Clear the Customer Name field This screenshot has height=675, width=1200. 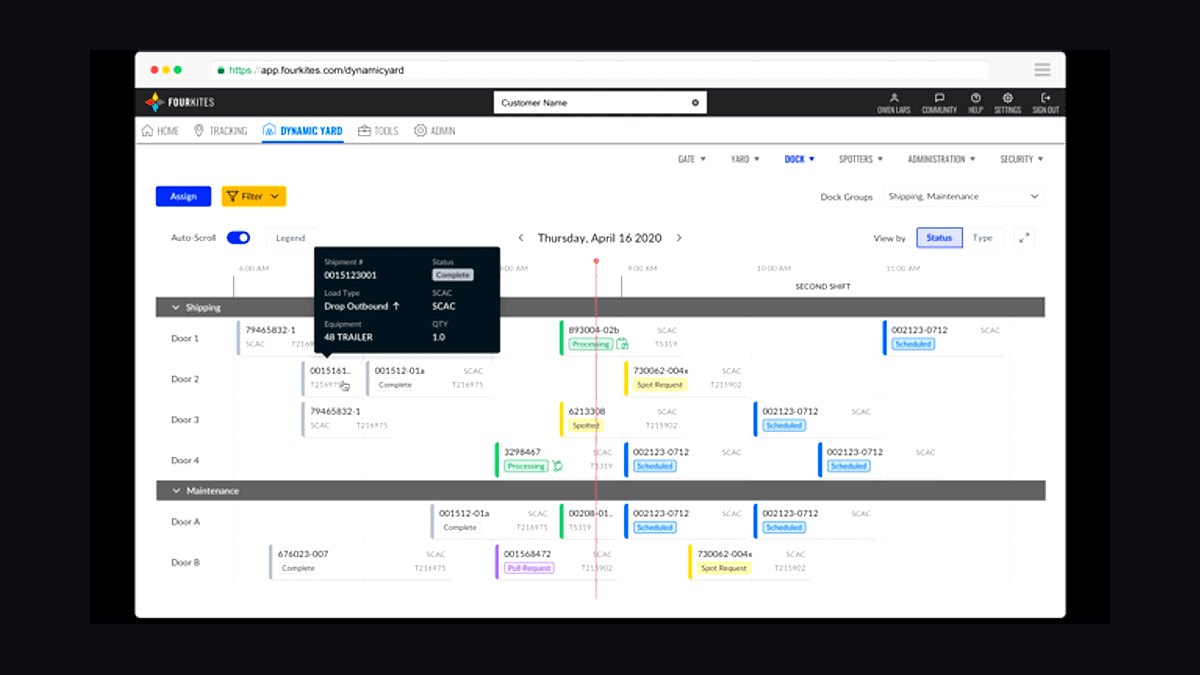(x=695, y=103)
